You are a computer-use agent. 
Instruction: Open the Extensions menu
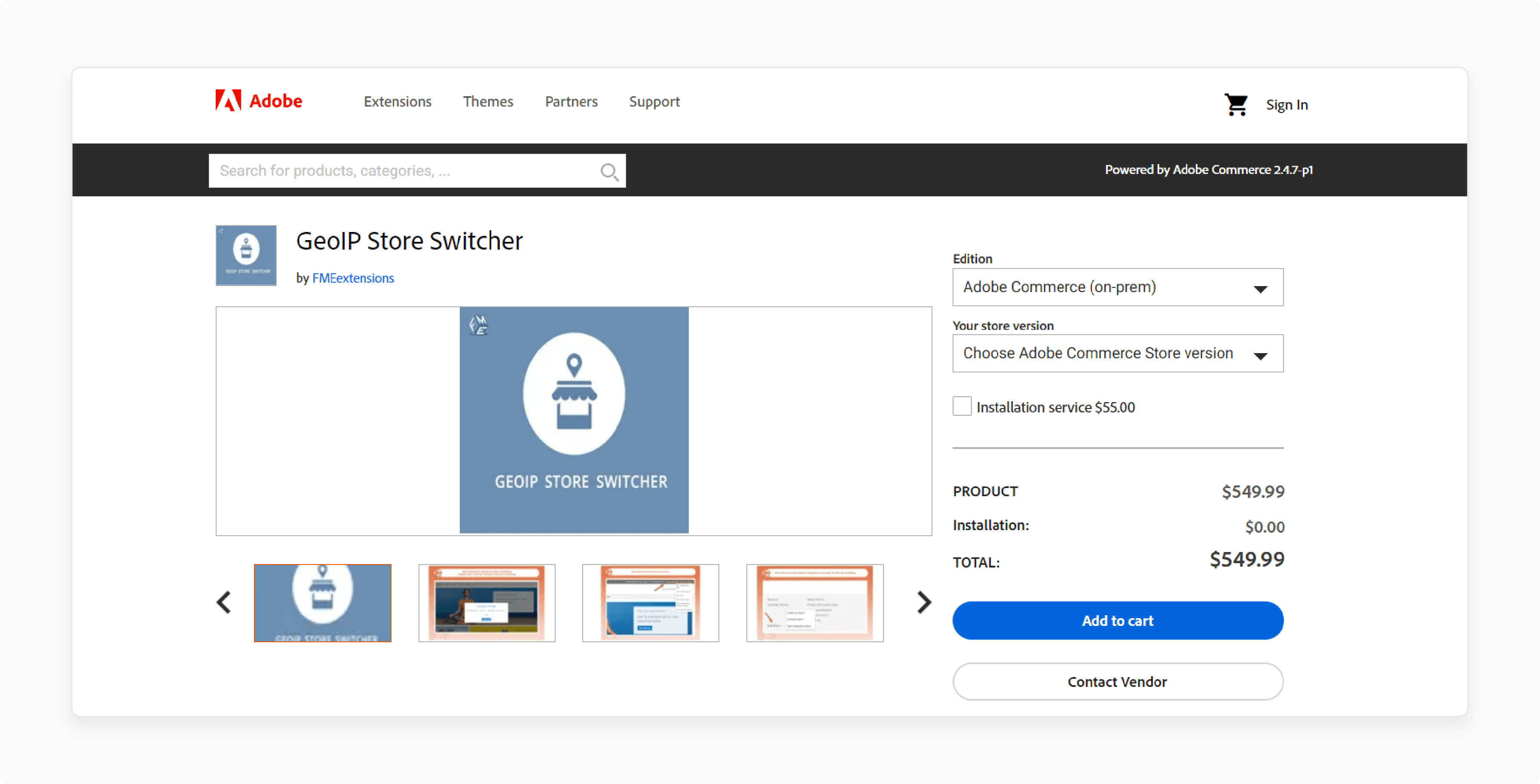tap(397, 101)
